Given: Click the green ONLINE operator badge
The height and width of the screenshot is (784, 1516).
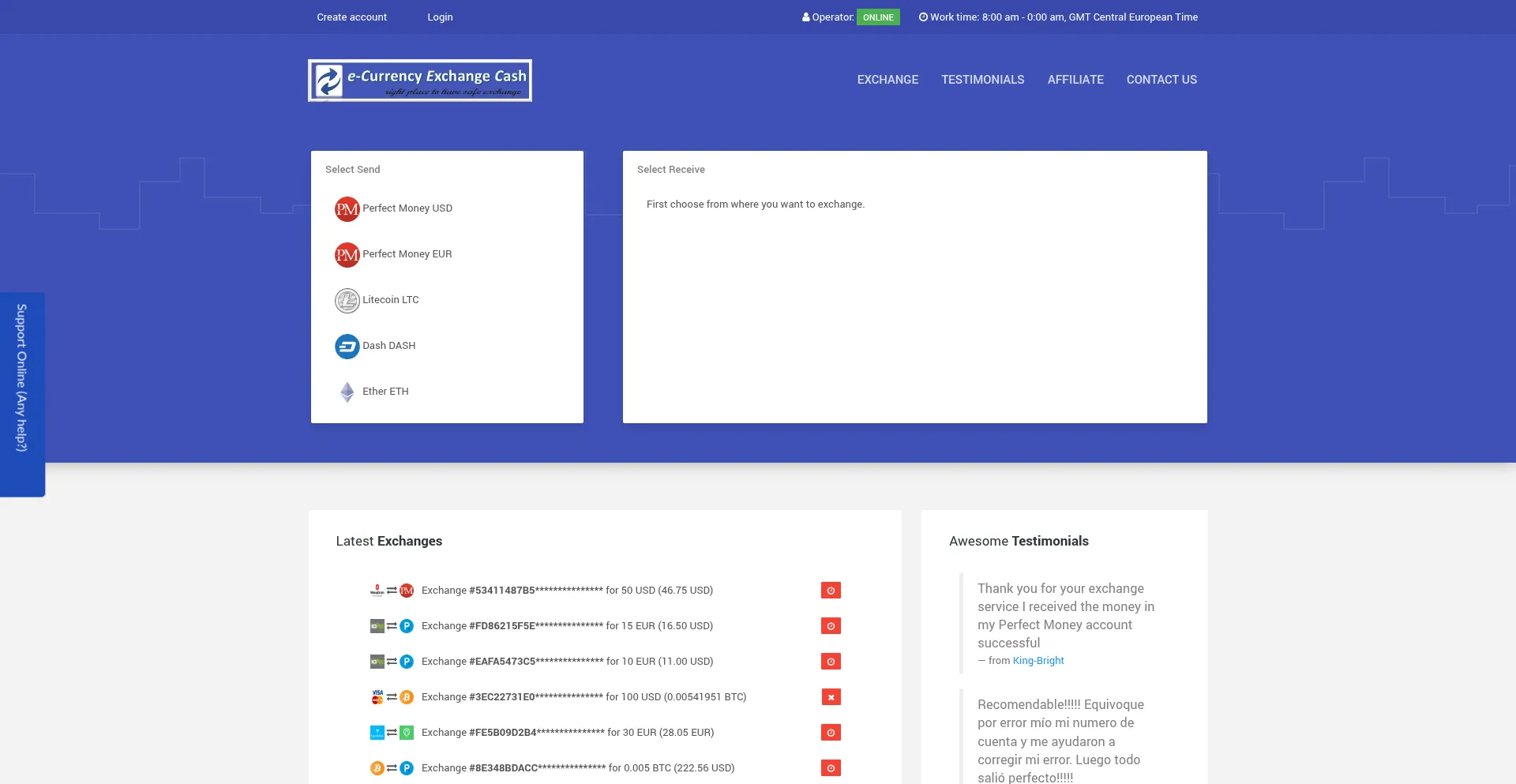Looking at the screenshot, I should (878, 17).
